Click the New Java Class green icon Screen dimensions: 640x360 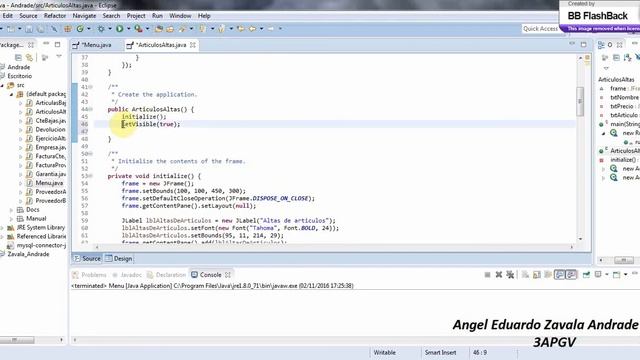(x=80, y=29)
